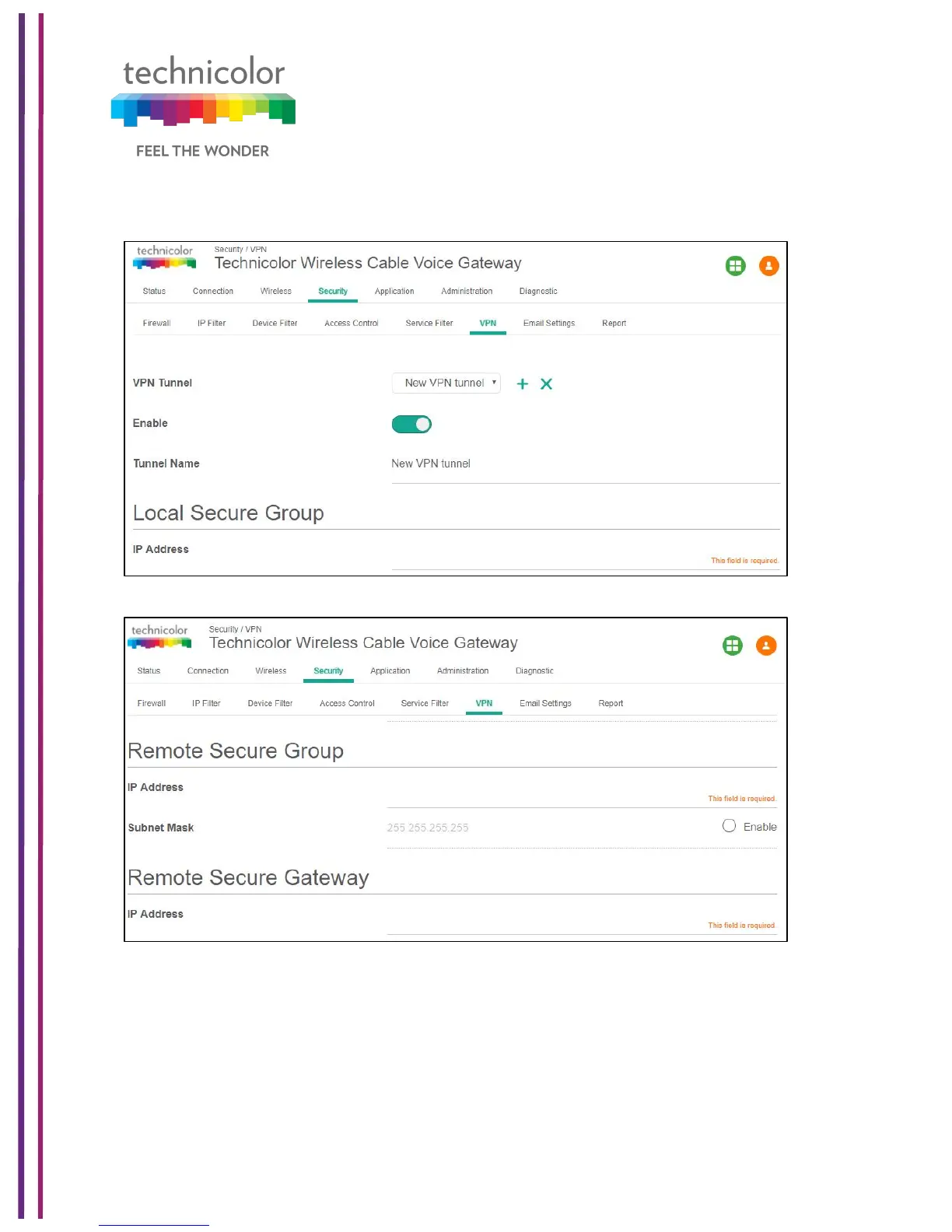Screen dimensions: 952x1232
Task: Select Security tab in upper screenshot
Action: pos(333,291)
